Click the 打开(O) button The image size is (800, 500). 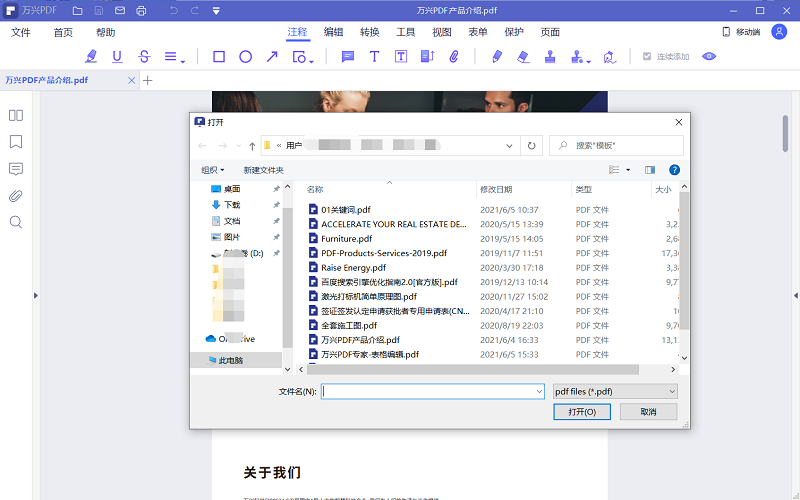click(582, 412)
